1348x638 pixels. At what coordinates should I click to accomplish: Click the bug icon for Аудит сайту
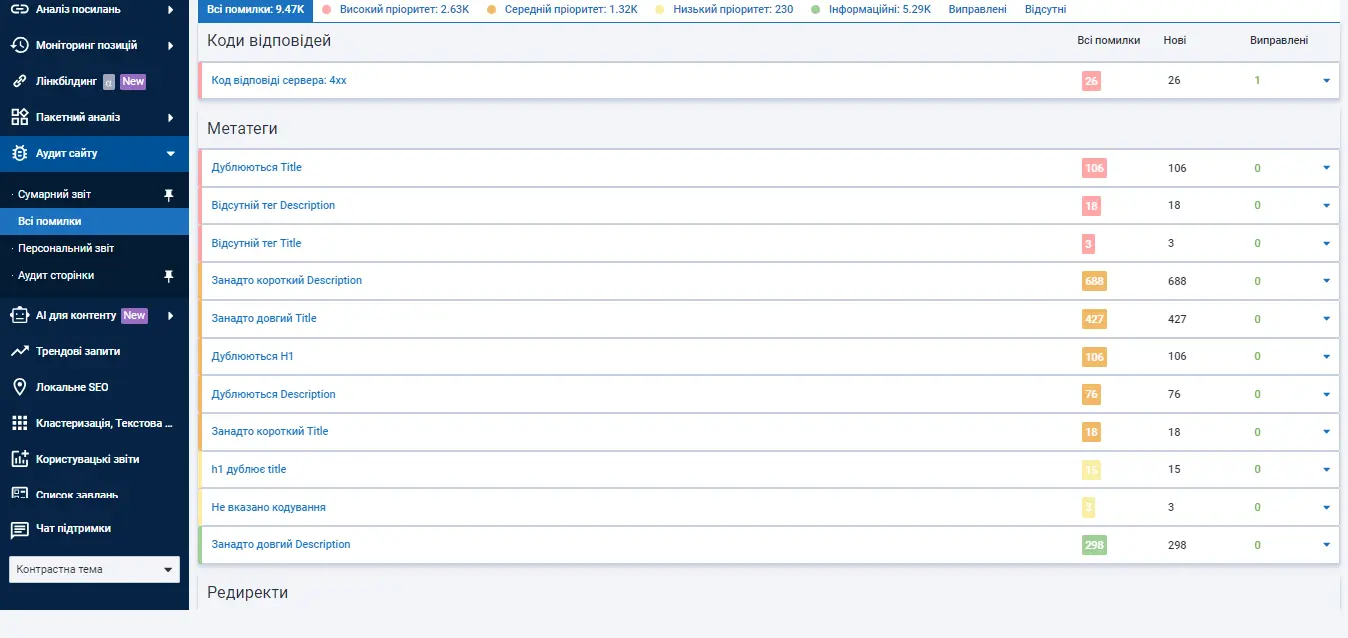[19, 153]
